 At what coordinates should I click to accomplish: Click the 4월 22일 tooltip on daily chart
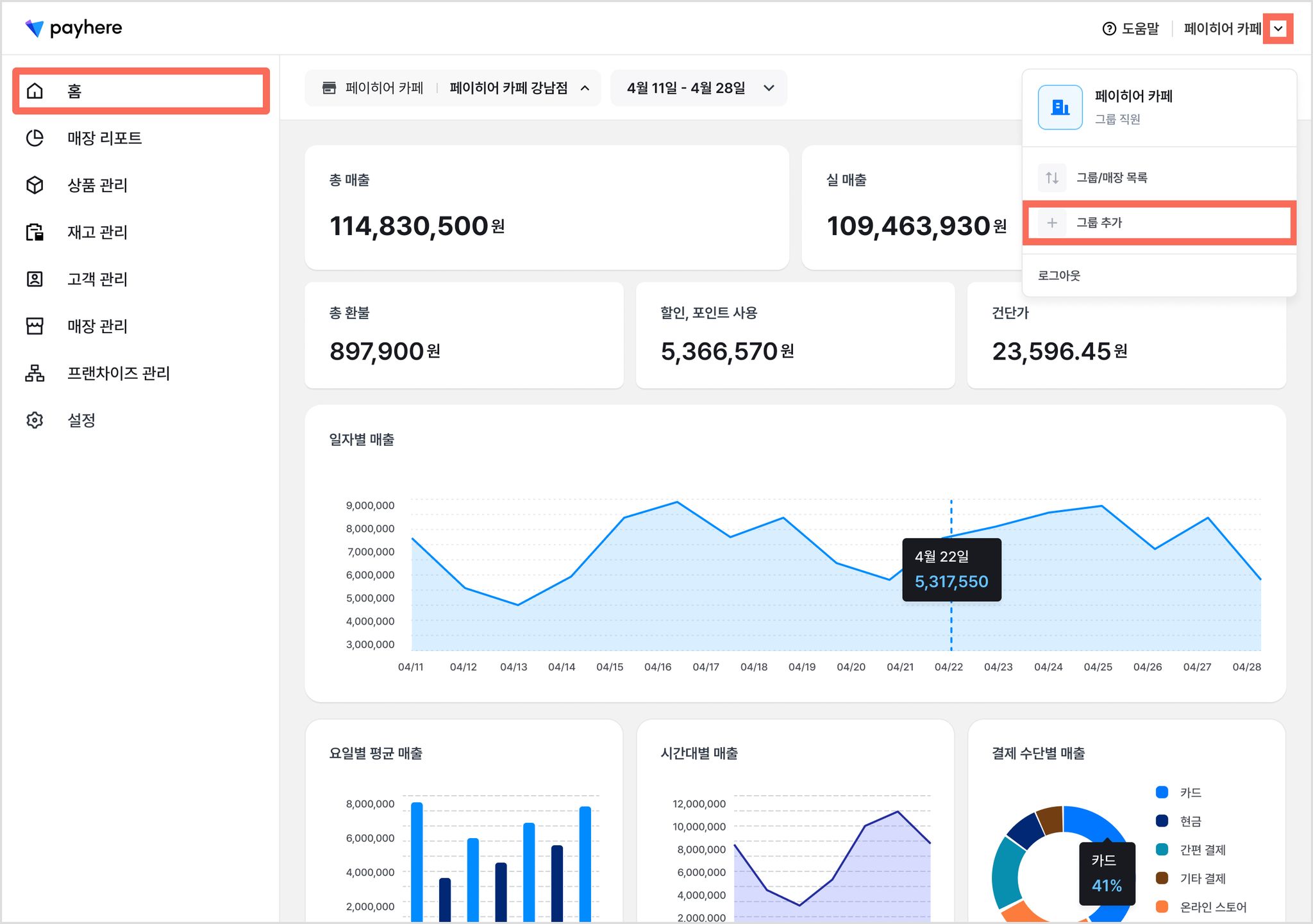[951, 570]
